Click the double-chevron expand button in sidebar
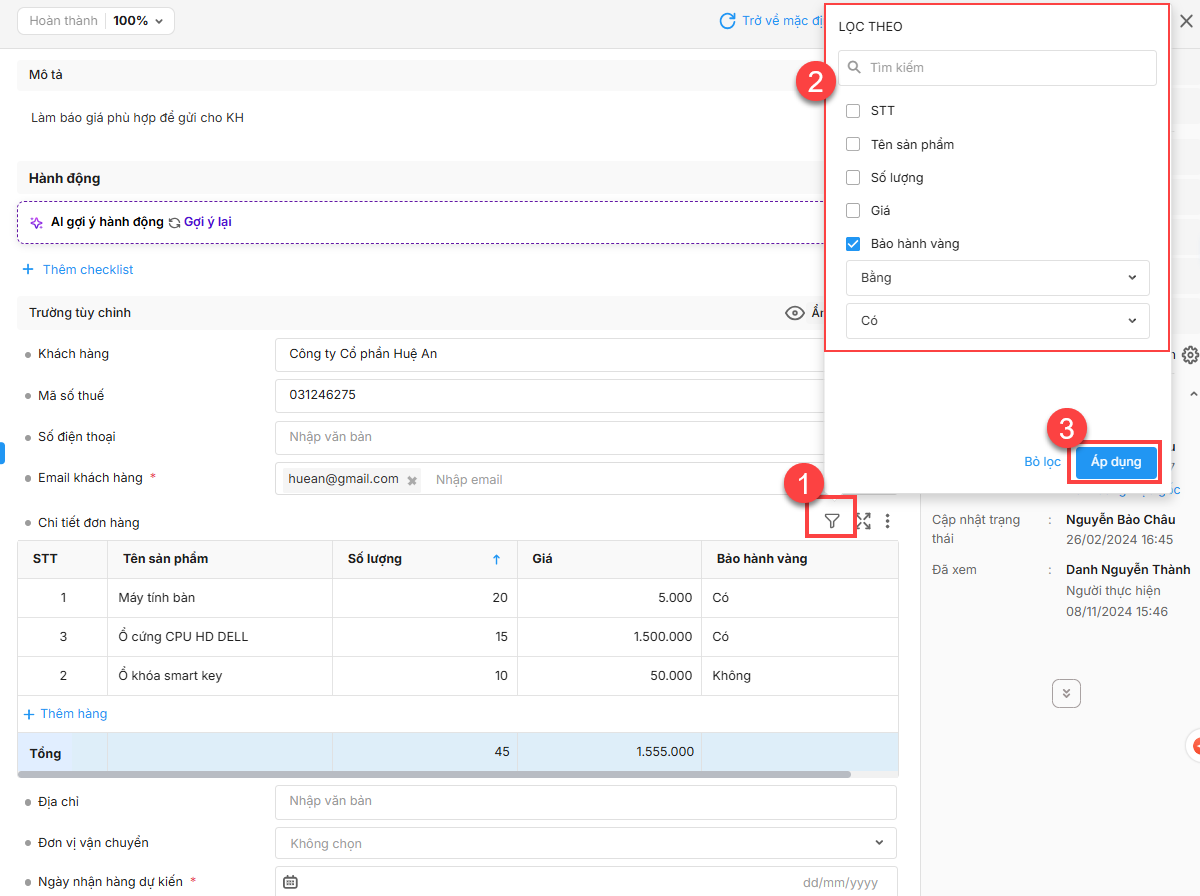Image resolution: width=1200 pixels, height=896 pixels. 1066,693
